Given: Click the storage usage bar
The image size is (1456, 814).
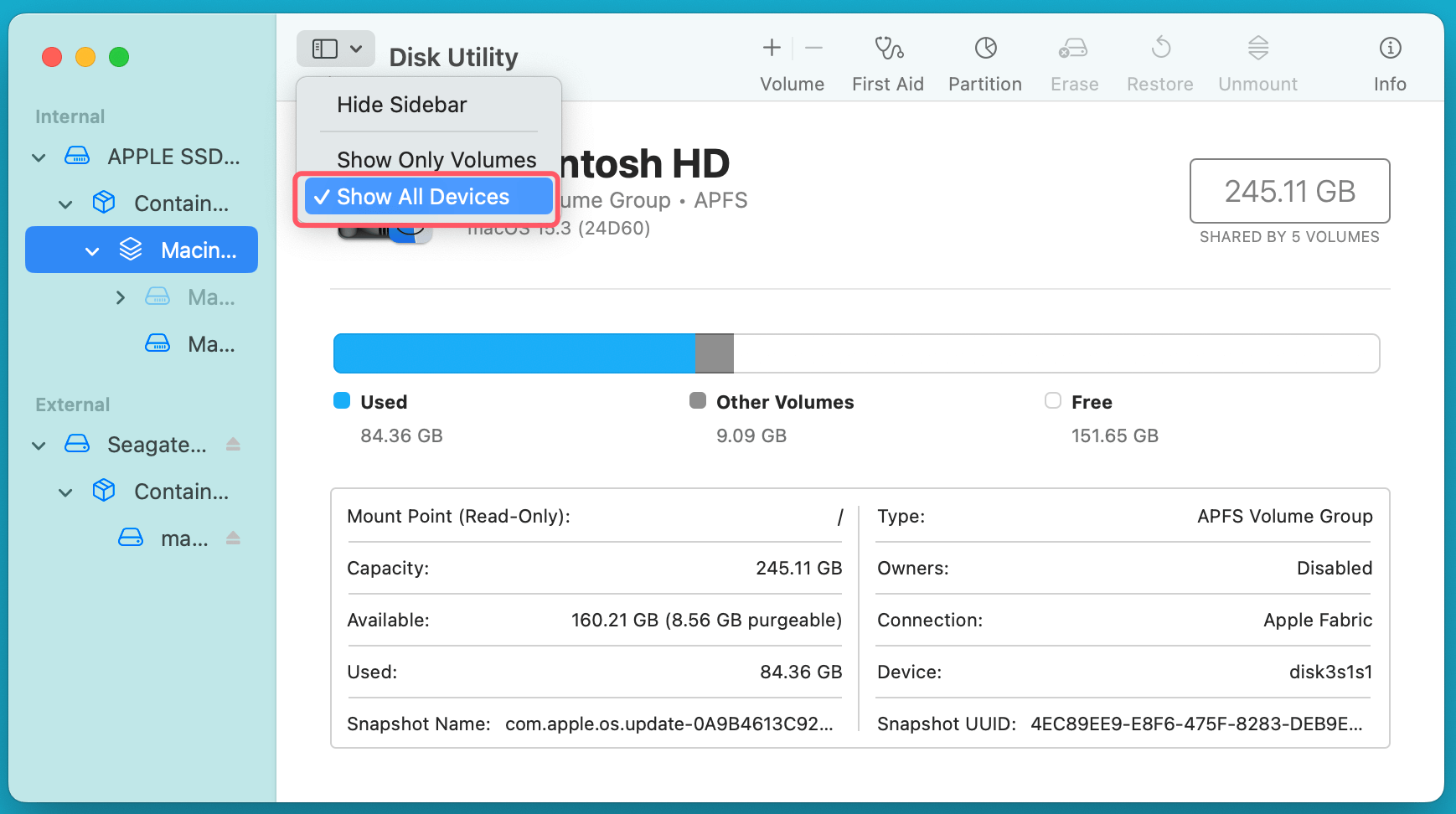Looking at the screenshot, I should tap(855, 353).
